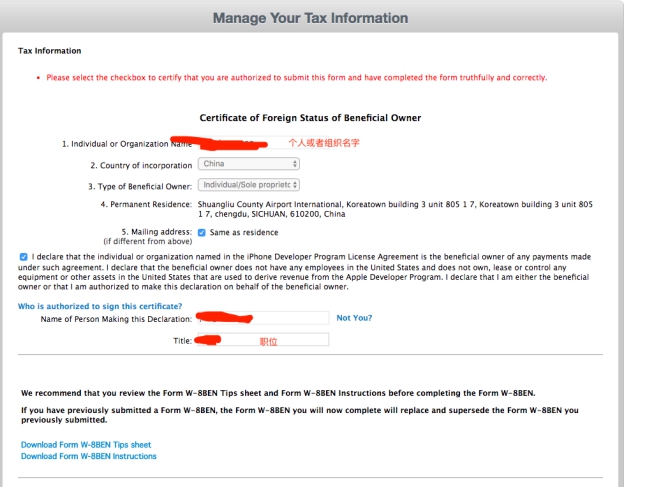Click the '3. Type of Beneficial Owner:' label
This screenshot has width=654, height=488.
point(140,186)
